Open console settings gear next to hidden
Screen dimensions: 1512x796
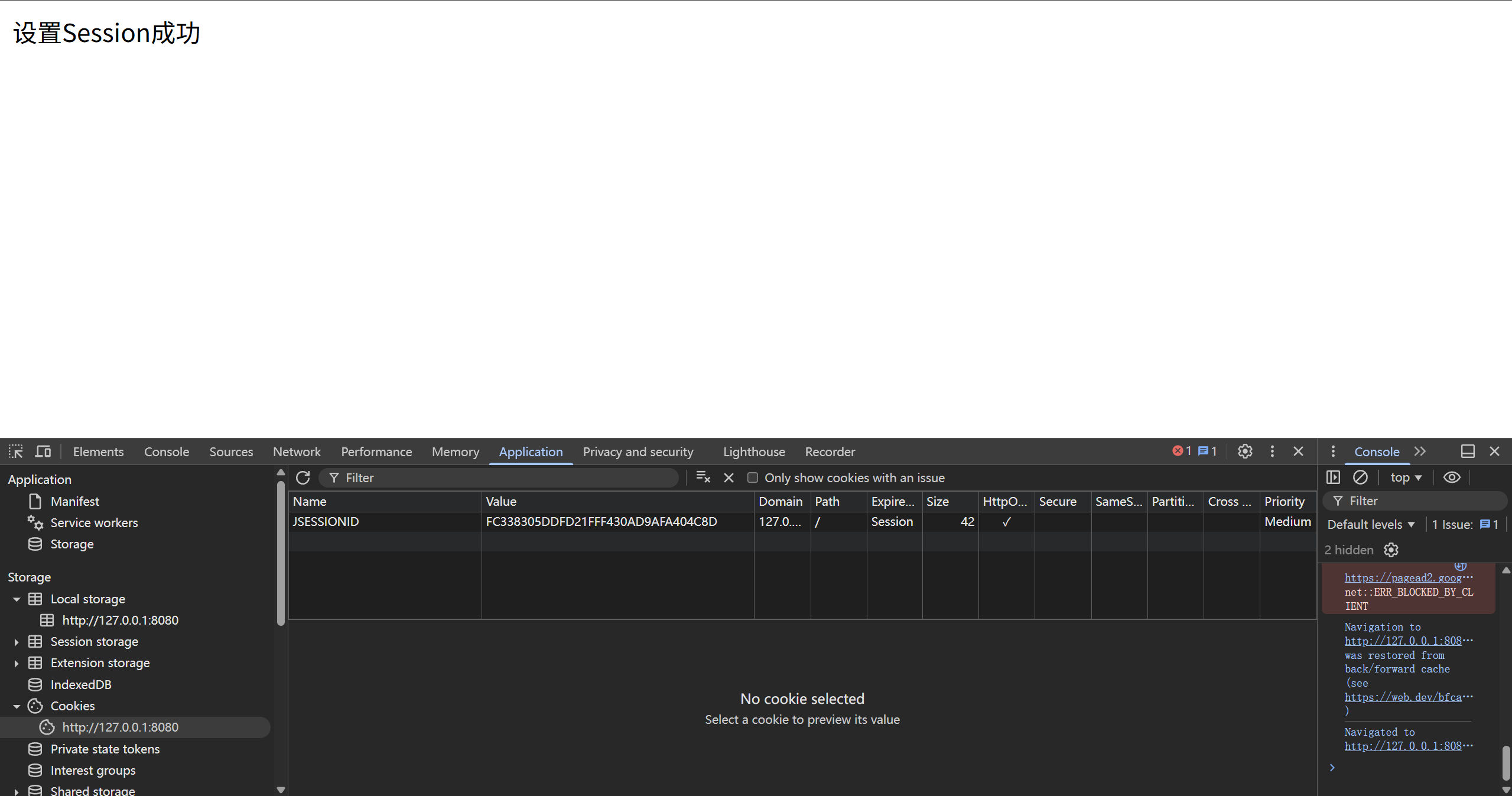[x=1391, y=550]
